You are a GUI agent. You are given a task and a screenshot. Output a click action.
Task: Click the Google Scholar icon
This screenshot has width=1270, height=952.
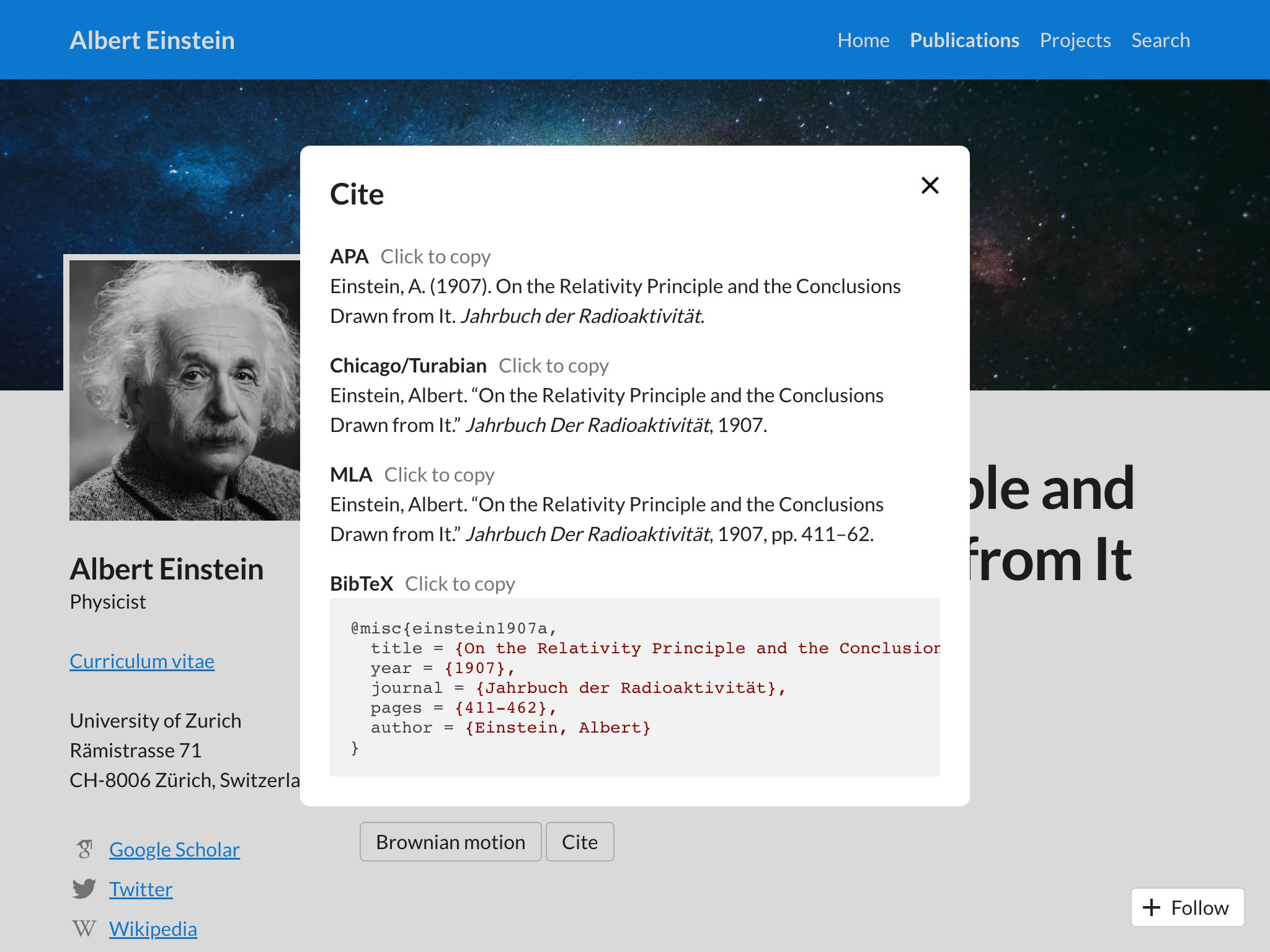coord(85,849)
